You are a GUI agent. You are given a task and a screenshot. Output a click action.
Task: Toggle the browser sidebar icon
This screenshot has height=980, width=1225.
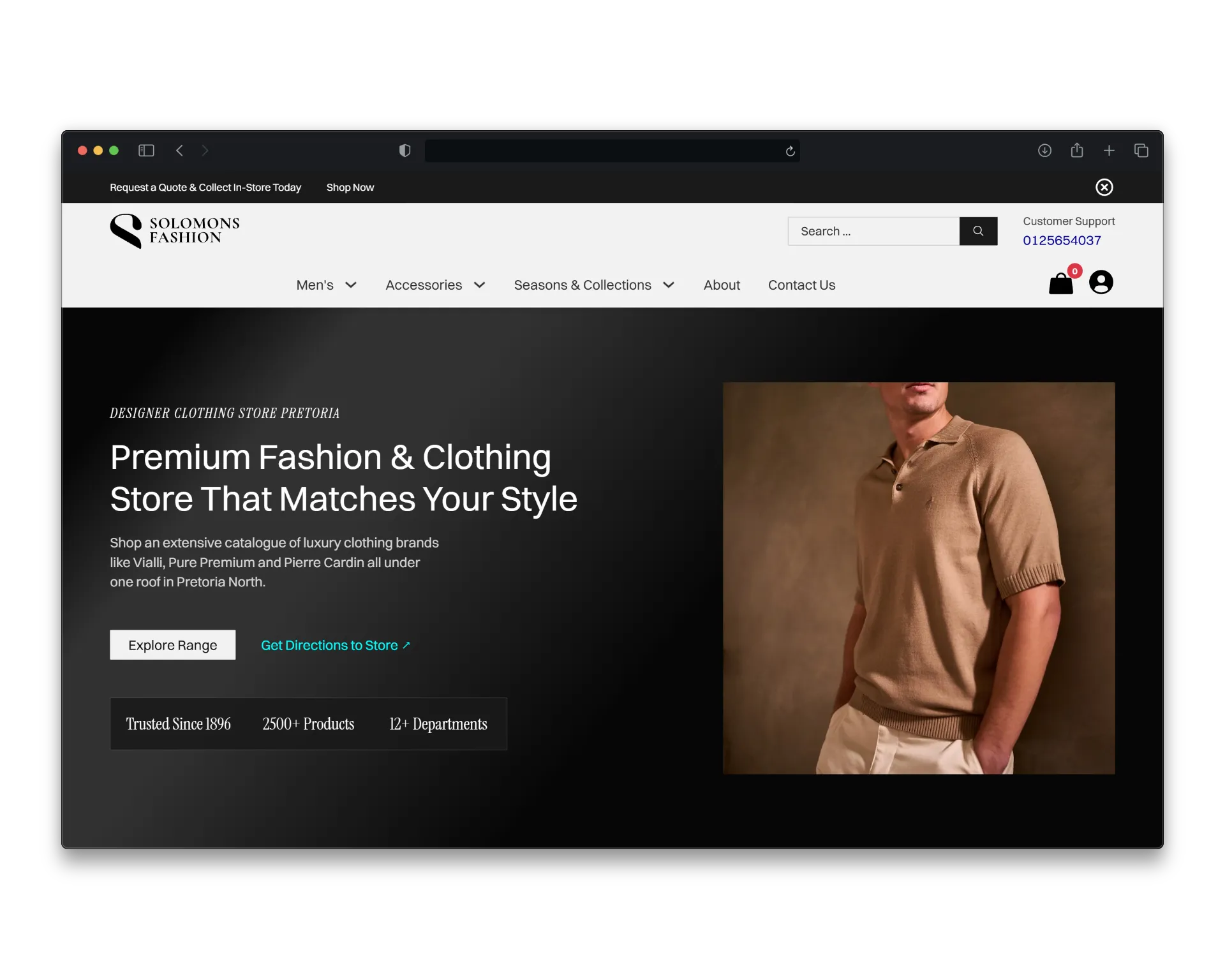146,151
